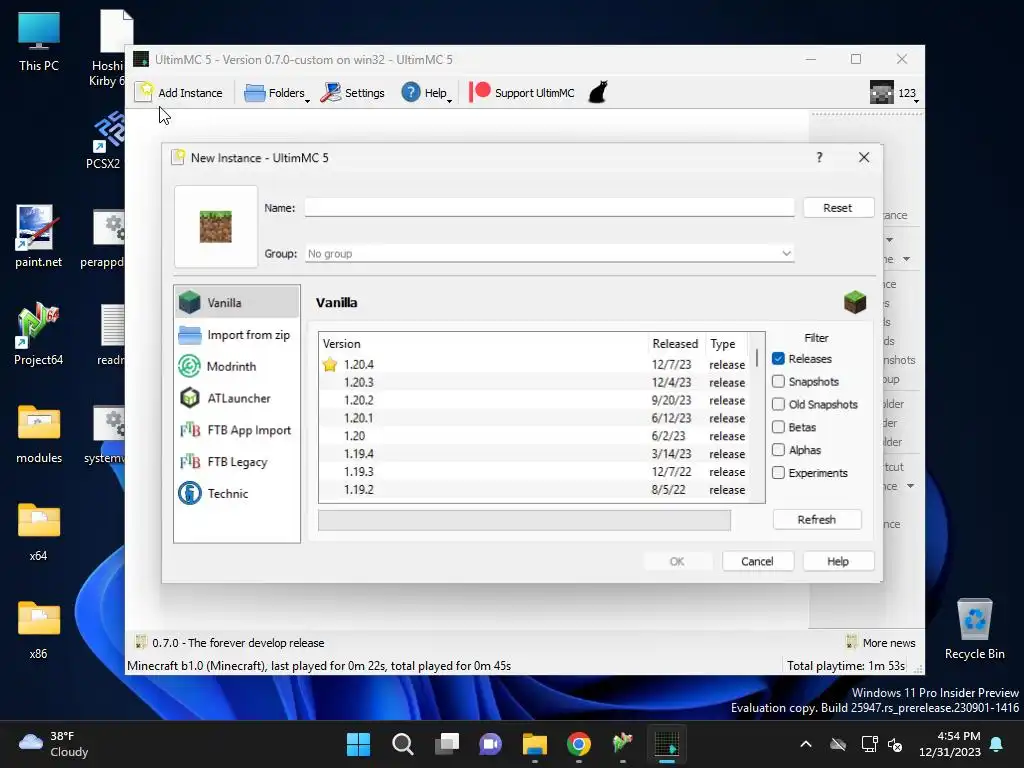The height and width of the screenshot is (768, 1024).
Task: Click the grass block instance icon button
Action: [216, 227]
